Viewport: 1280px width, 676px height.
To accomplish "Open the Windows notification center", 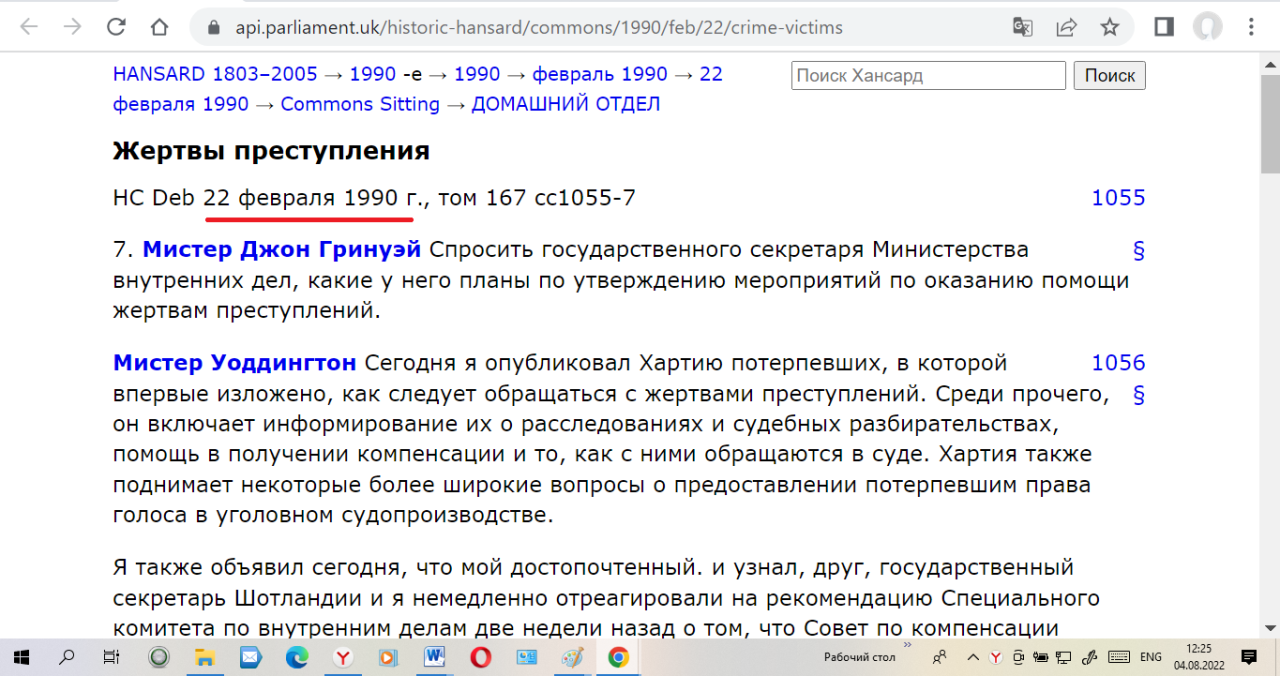I will point(1249,657).
